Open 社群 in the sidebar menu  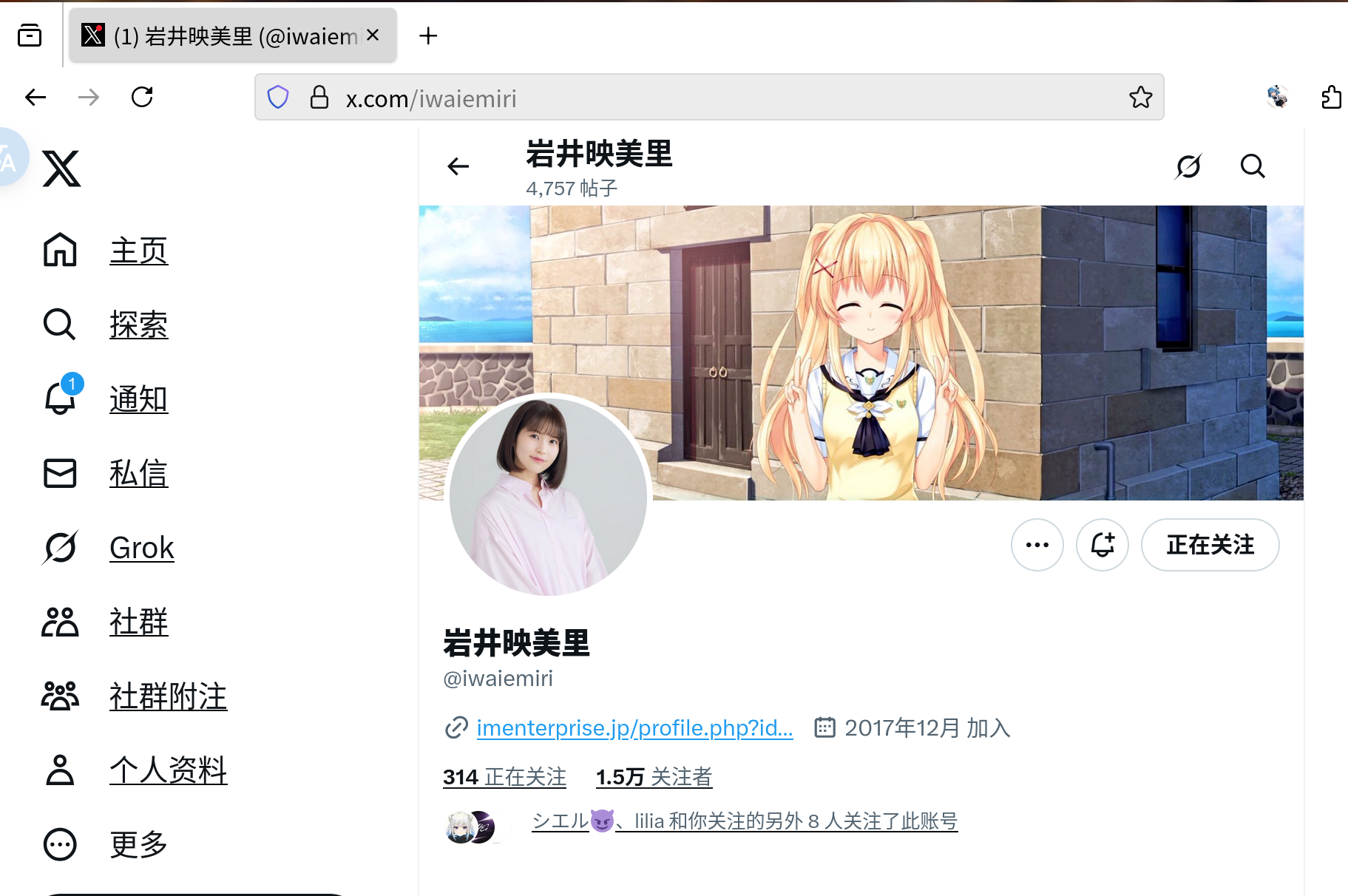pos(139,622)
